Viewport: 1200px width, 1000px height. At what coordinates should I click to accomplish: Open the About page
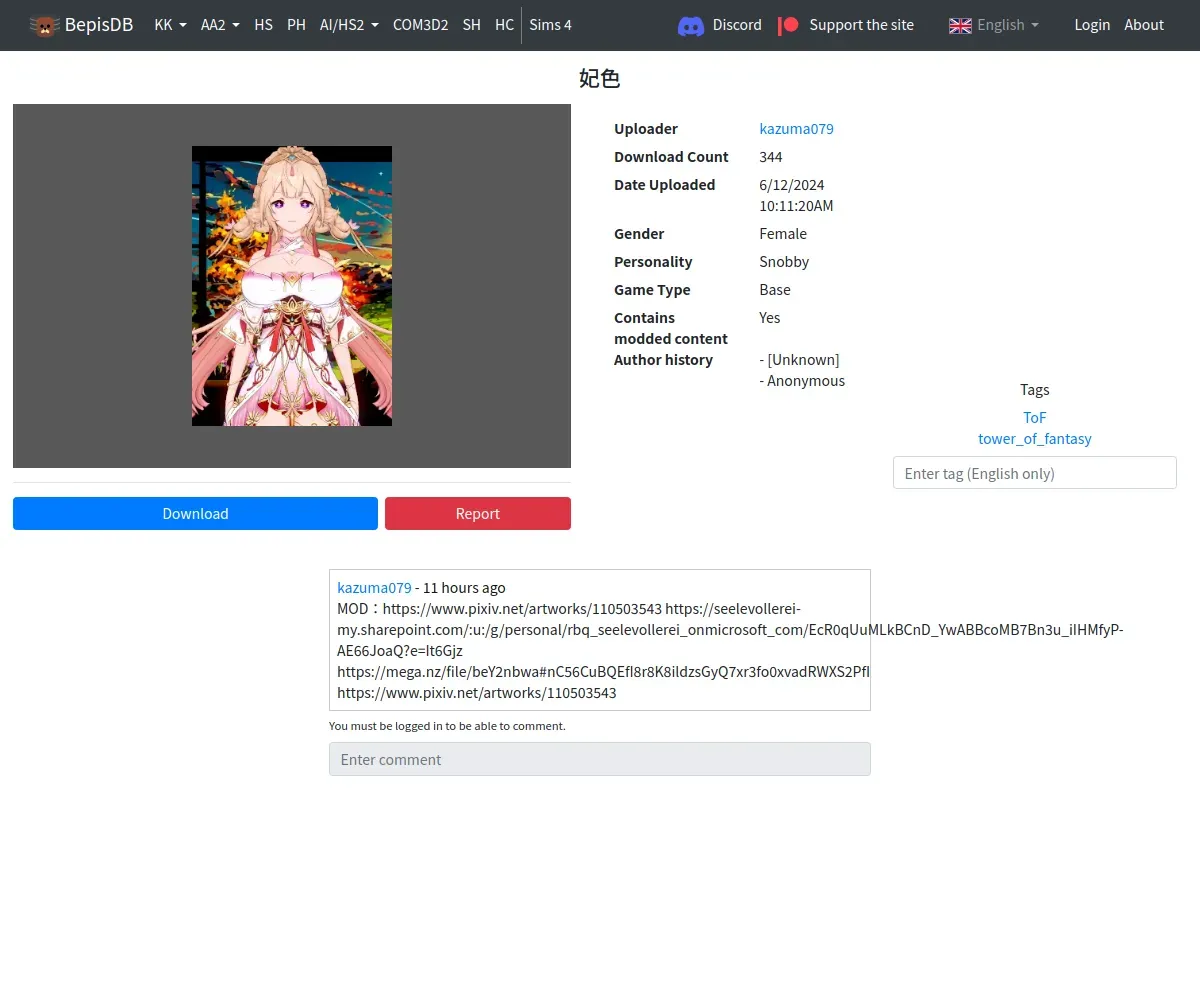tap(1144, 25)
